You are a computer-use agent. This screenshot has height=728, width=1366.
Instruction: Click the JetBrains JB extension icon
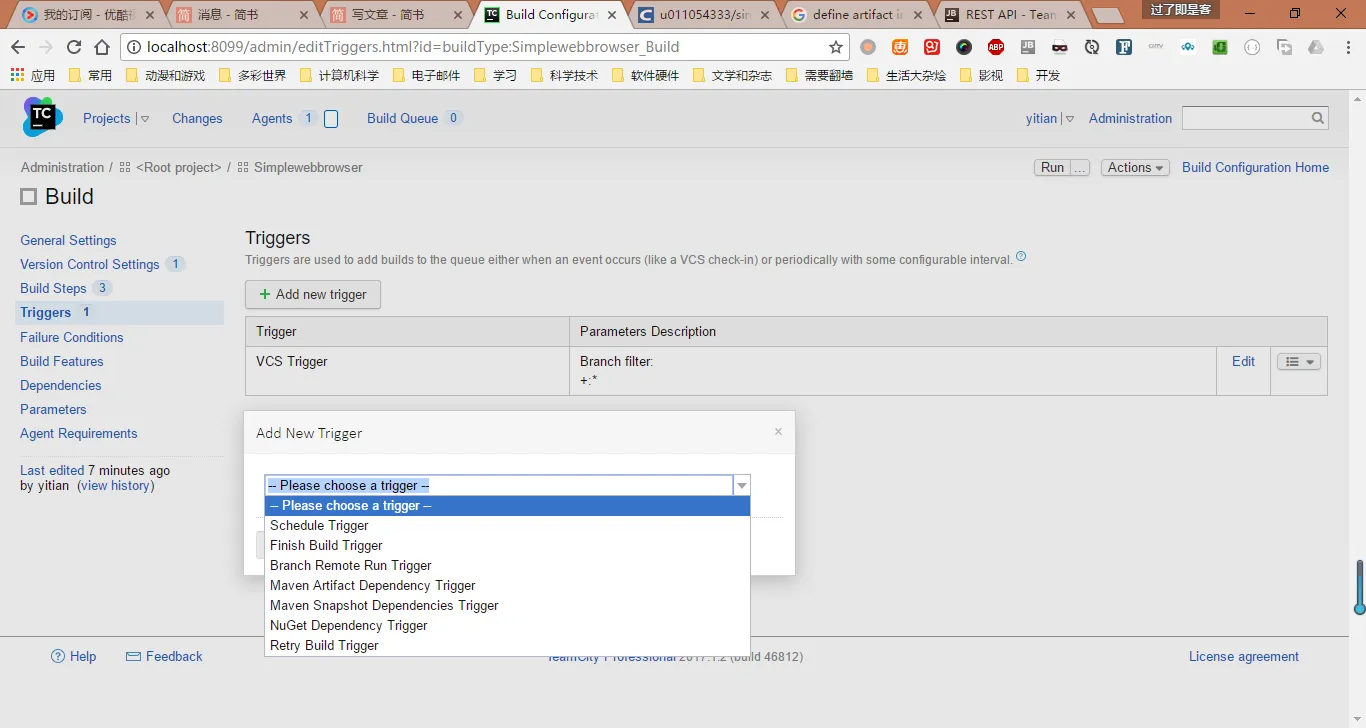click(x=1028, y=47)
